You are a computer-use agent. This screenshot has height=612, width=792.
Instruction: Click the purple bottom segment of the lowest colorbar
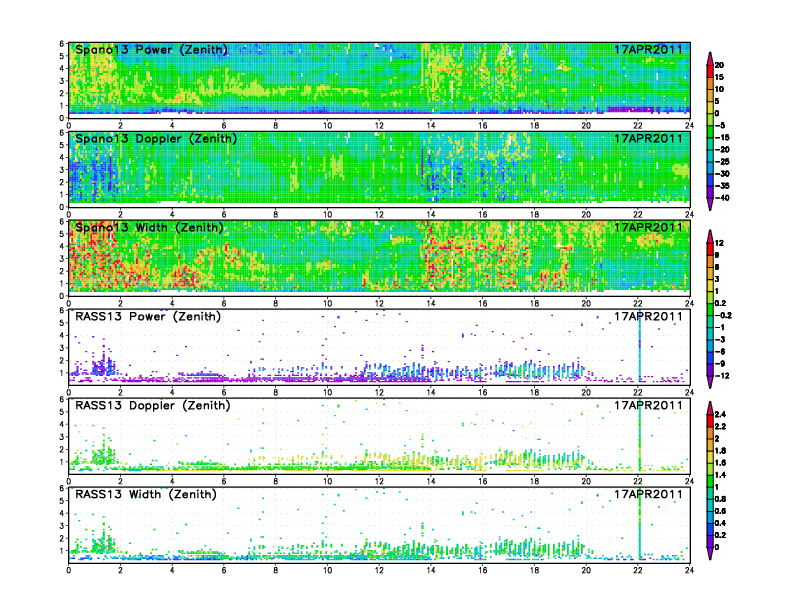point(710,541)
